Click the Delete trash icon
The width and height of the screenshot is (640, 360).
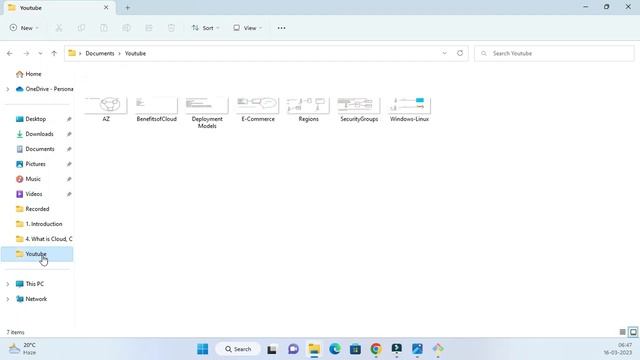click(x=171, y=28)
